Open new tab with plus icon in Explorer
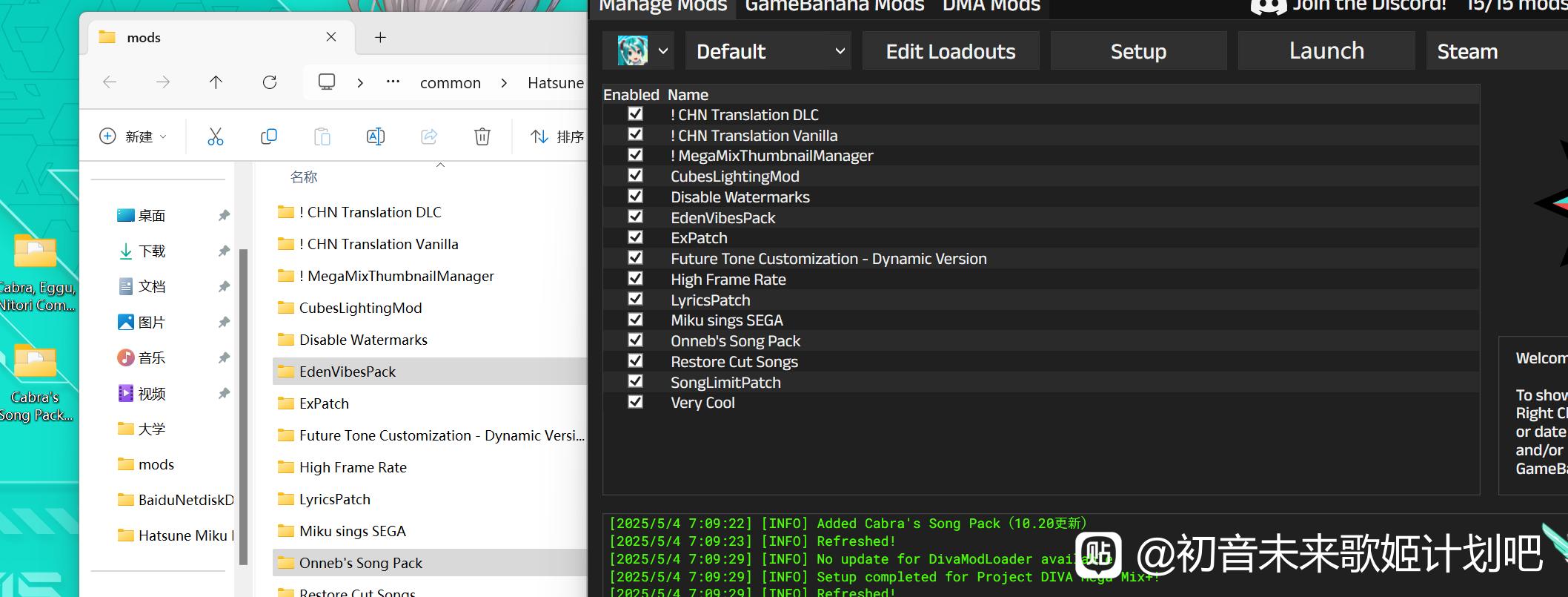1568x597 pixels. tap(380, 37)
